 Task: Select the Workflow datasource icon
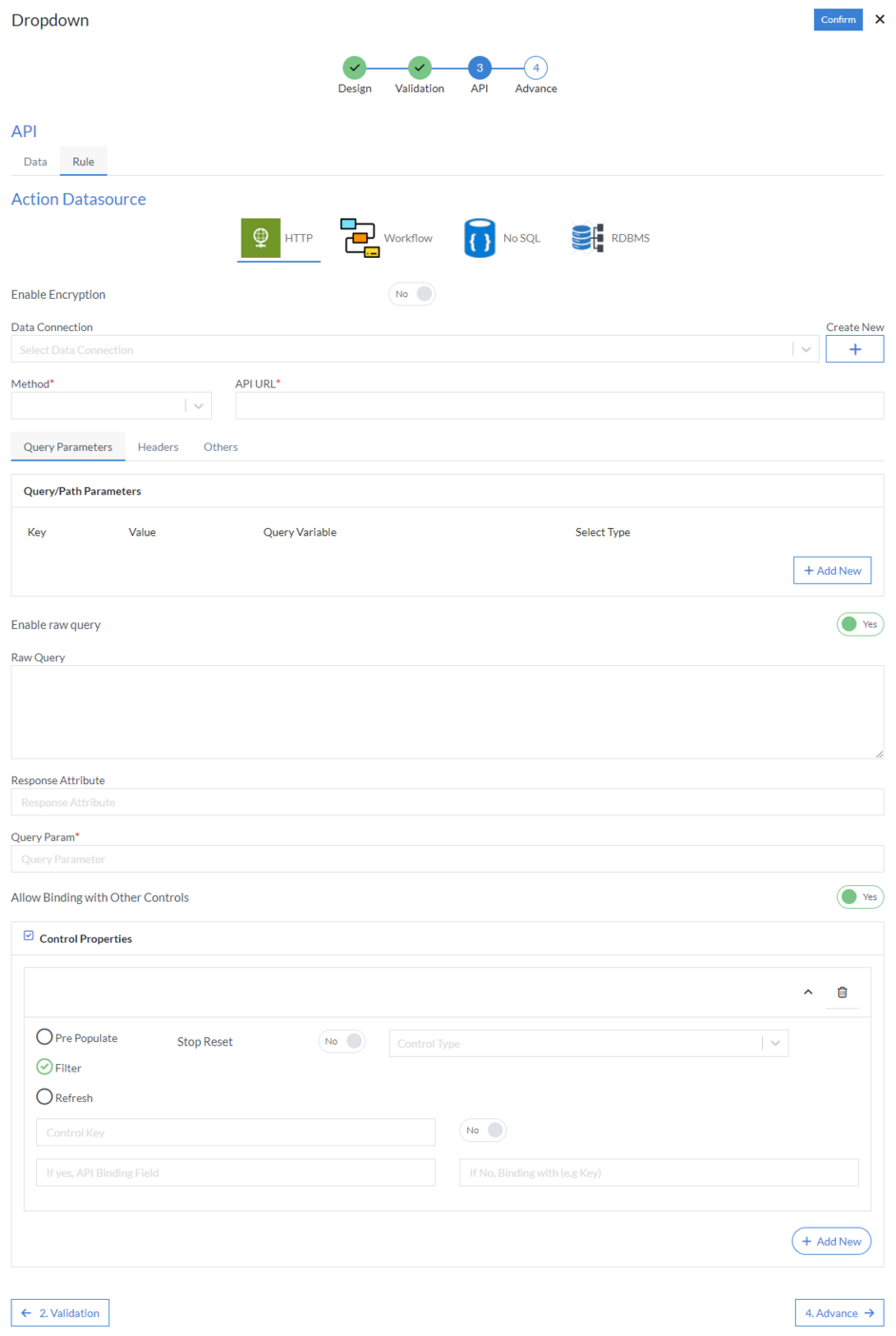tap(360, 238)
